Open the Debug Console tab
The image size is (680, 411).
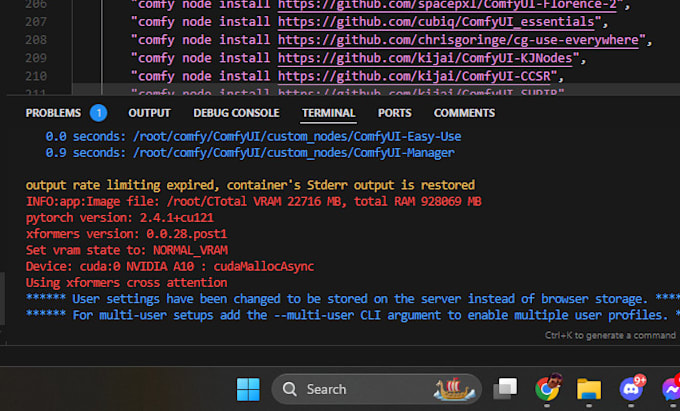pos(236,113)
